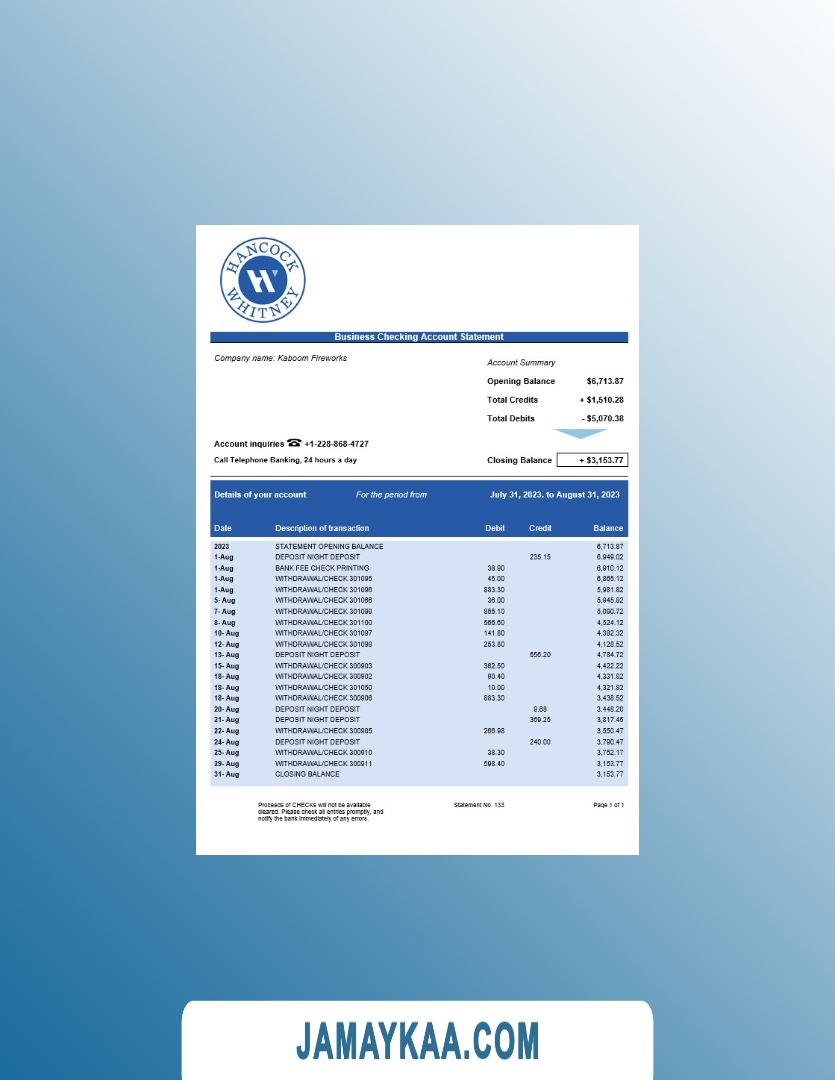Select the Credit column header
The image size is (835, 1080).
click(x=540, y=528)
